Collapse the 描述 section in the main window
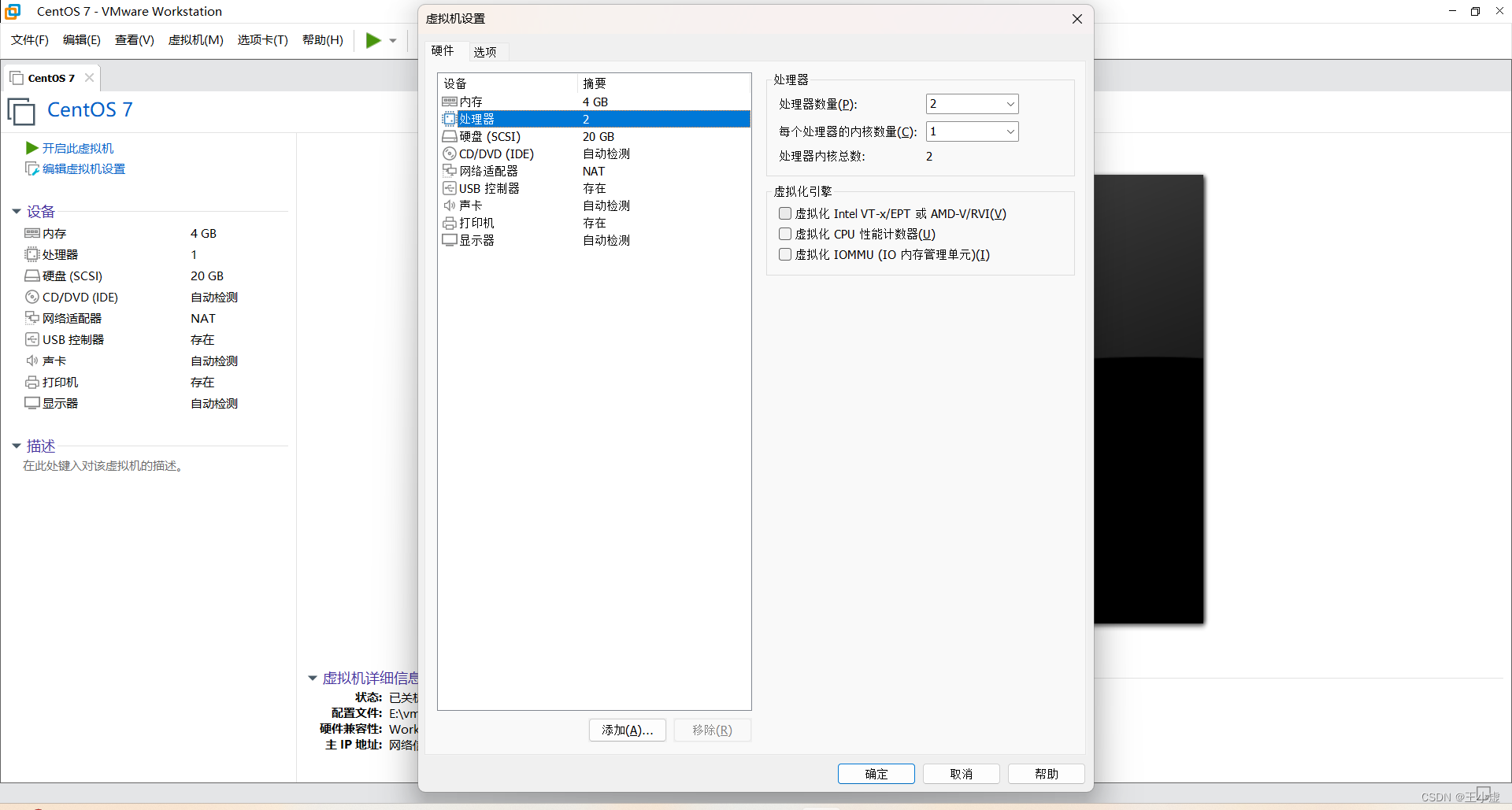1512x810 pixels. (x=17, y=446)
